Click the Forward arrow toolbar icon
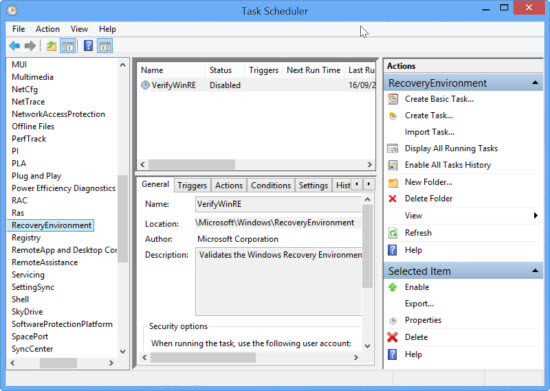 30,46
